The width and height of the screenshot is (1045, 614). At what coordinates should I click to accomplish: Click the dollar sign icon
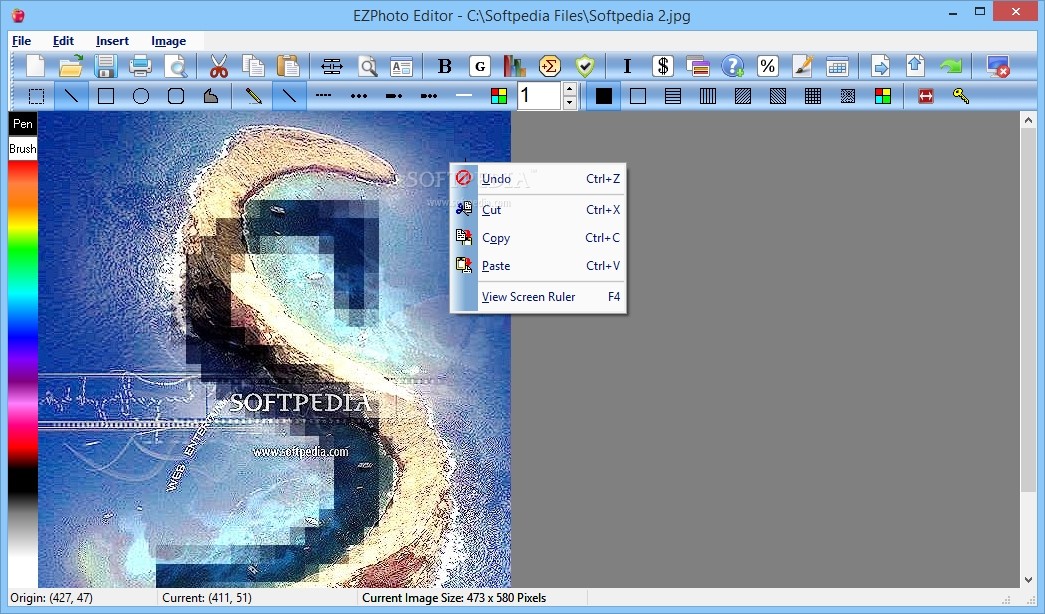pyautogui.click(x=662, y=66)
